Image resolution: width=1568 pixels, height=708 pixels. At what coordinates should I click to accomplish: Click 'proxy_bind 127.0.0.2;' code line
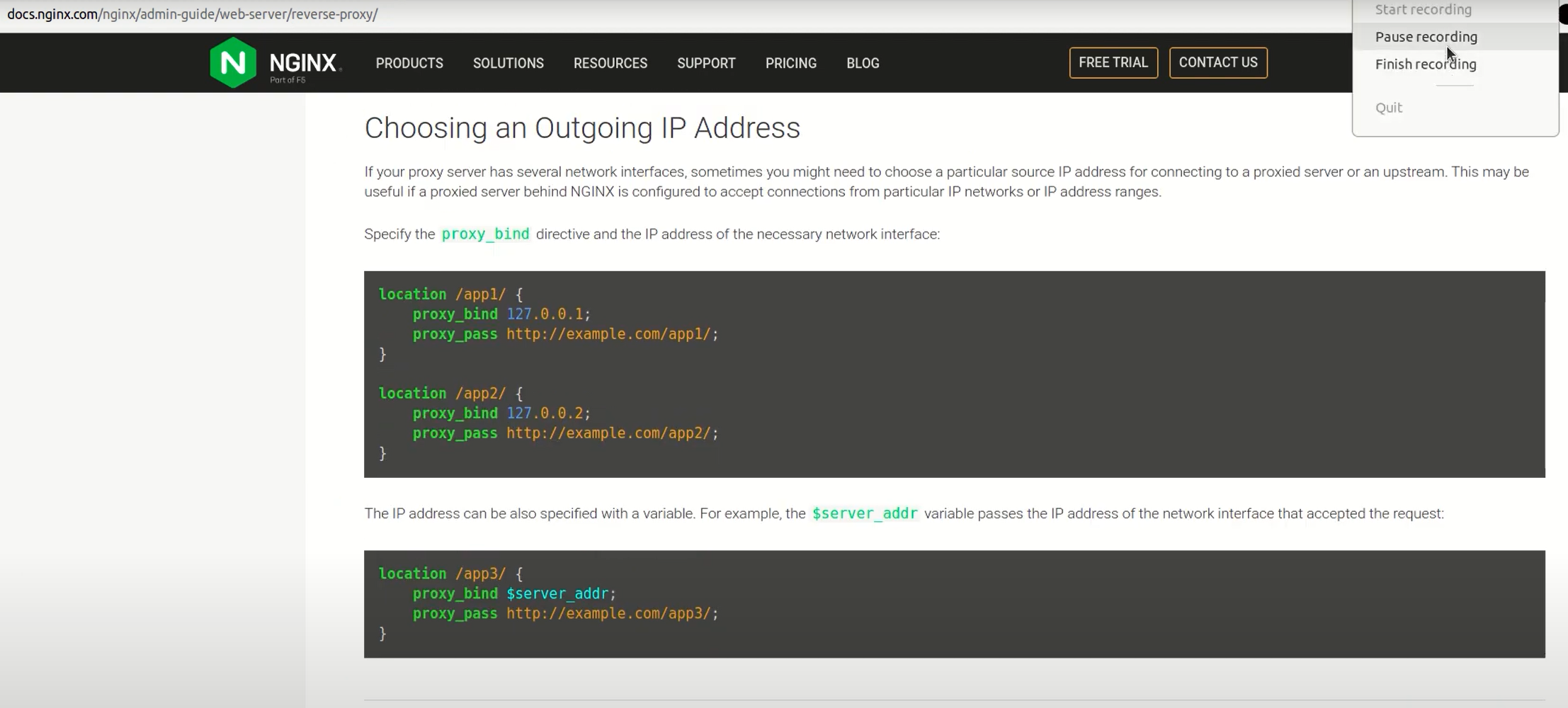click(501, 413)
